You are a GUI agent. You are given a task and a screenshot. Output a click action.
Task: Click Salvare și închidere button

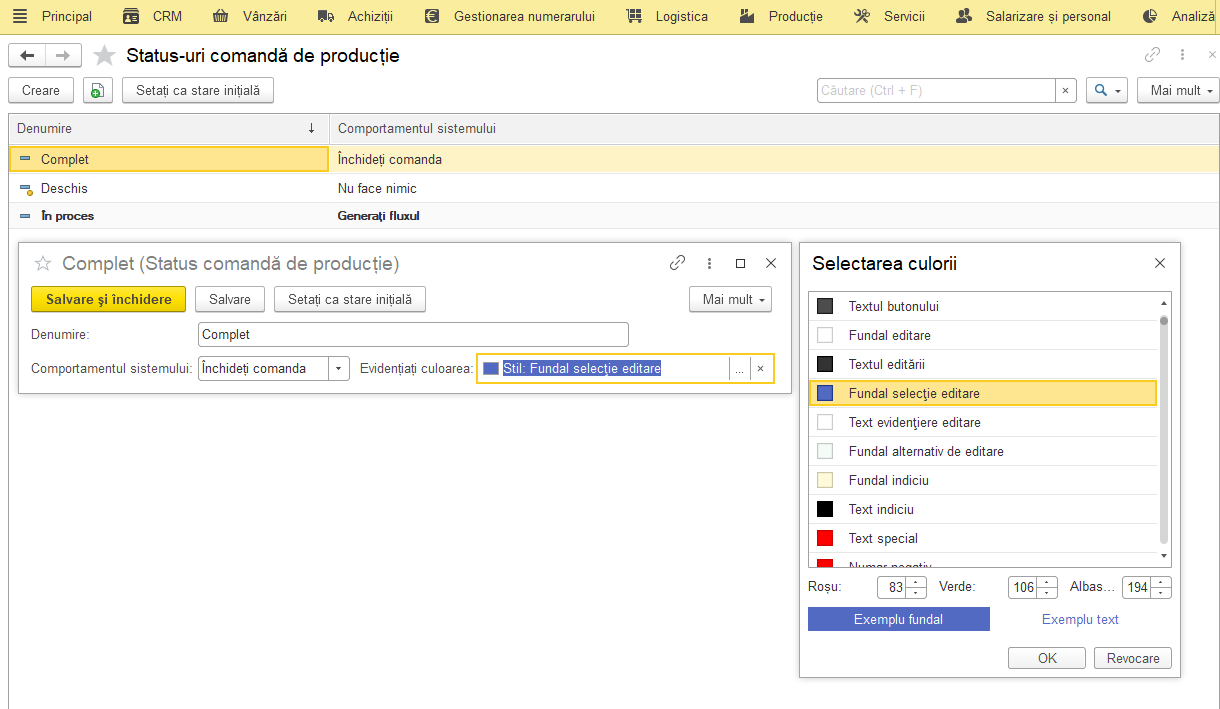(x=108, y=299)
